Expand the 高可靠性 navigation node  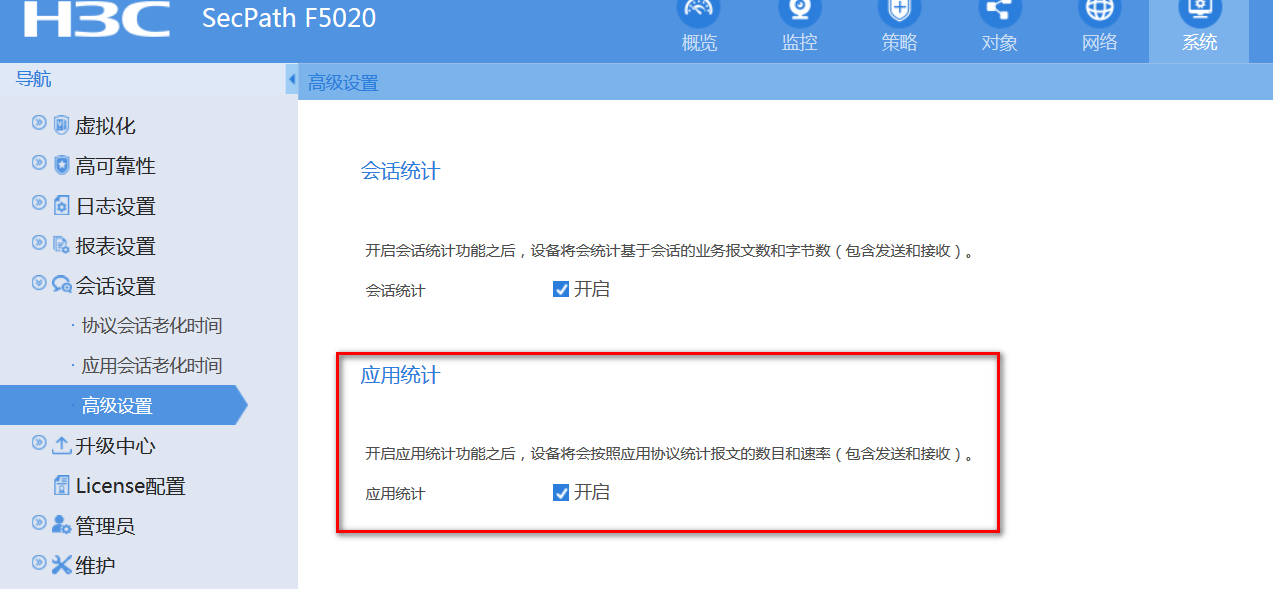(x=39, y=163)
